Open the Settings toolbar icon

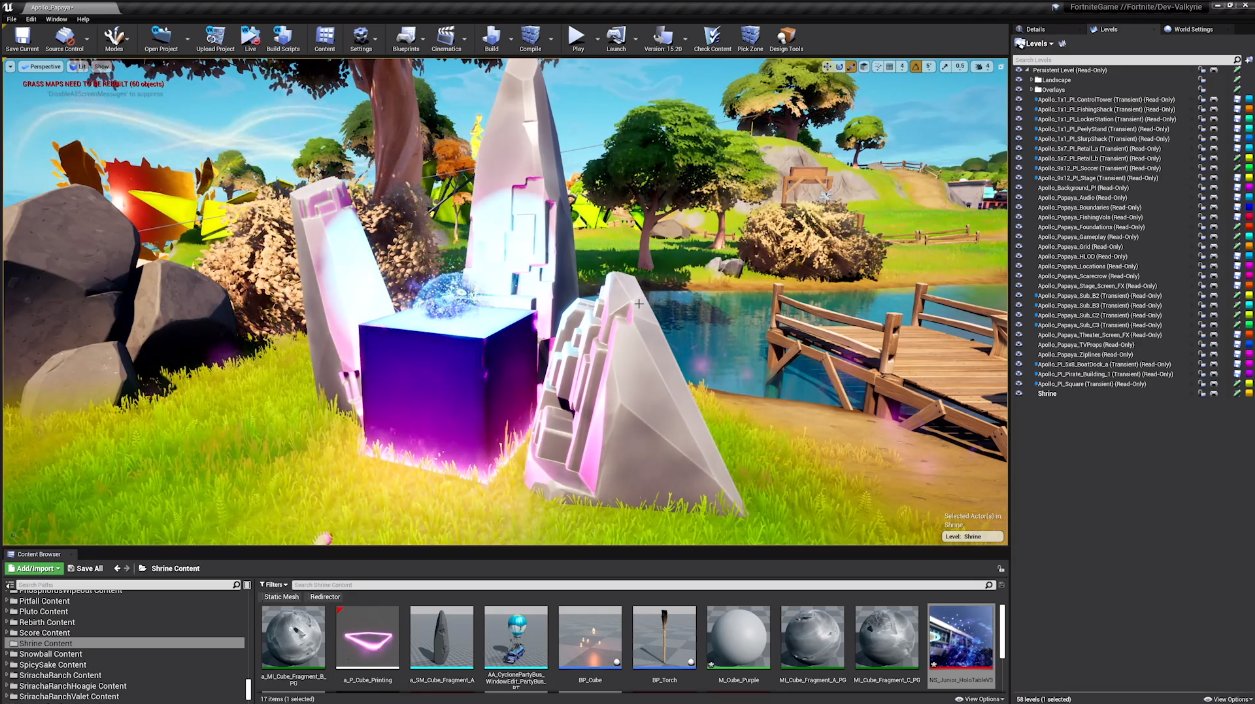(x=361, y=39)
